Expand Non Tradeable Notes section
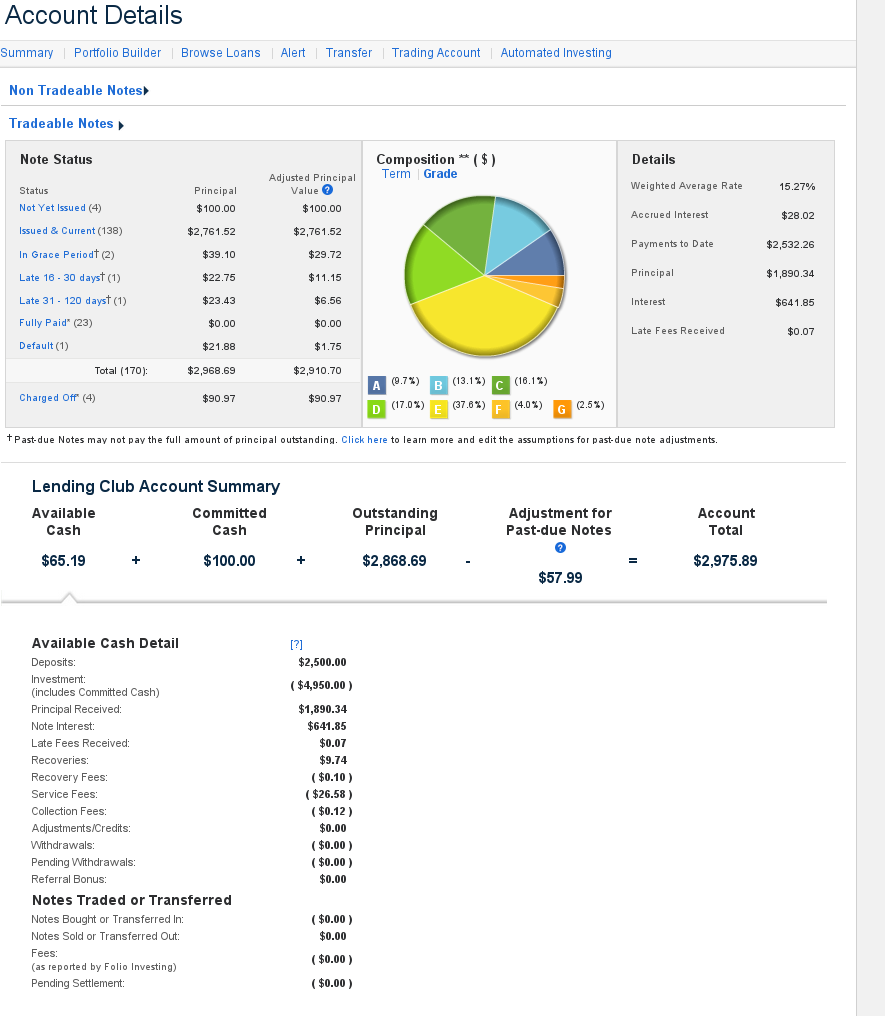Screen dimensions: 885x1016 pos(79,91)
